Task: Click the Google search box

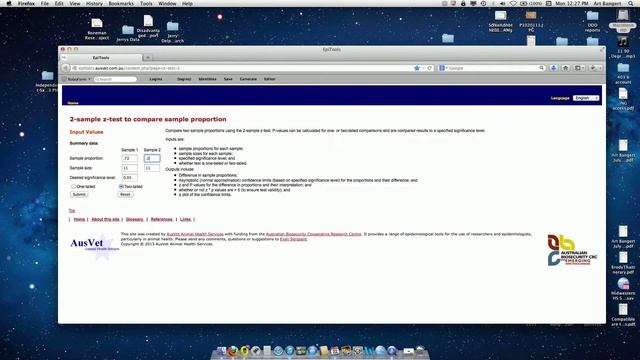Action: [x=492, y=68]
